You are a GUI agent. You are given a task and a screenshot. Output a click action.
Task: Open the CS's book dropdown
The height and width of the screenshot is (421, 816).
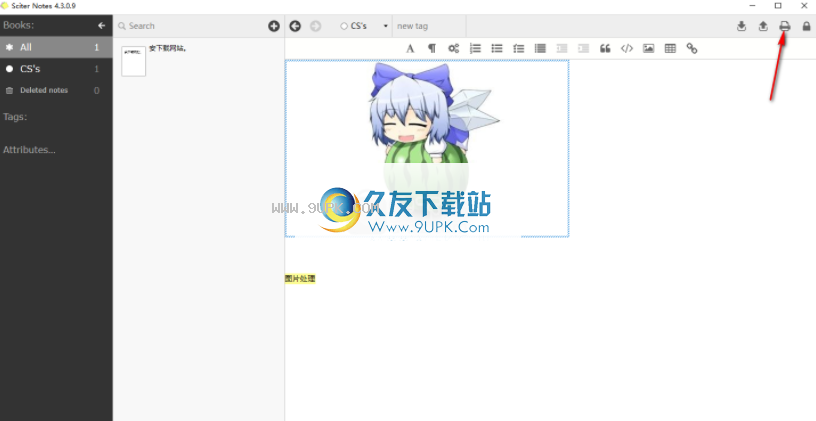click(x=364, y=26)
